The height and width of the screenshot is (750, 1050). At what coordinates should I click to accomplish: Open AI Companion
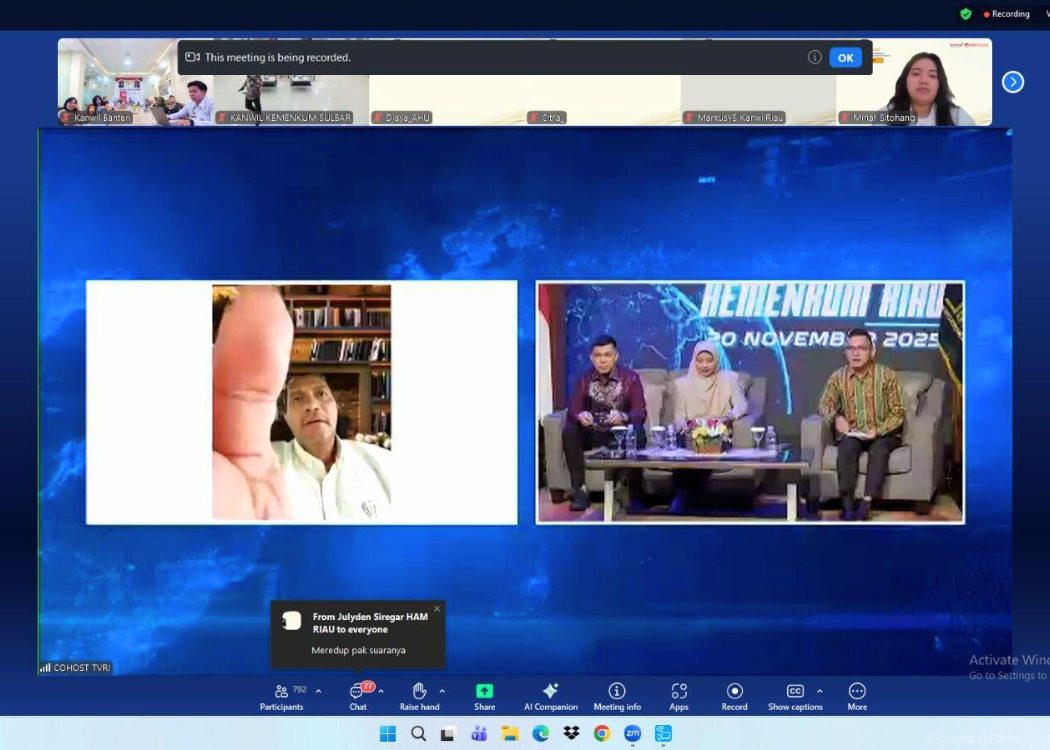[x=550, y=696]
